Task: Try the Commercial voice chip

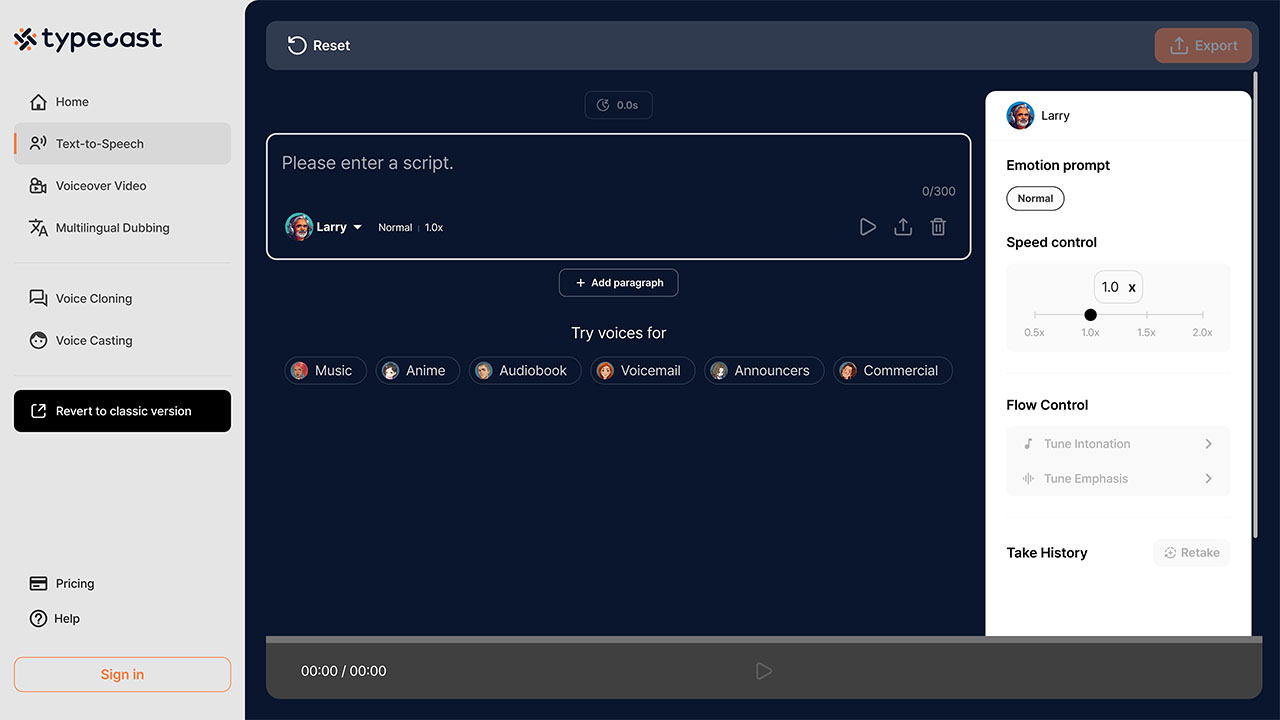Action: (x=893, y=371)
